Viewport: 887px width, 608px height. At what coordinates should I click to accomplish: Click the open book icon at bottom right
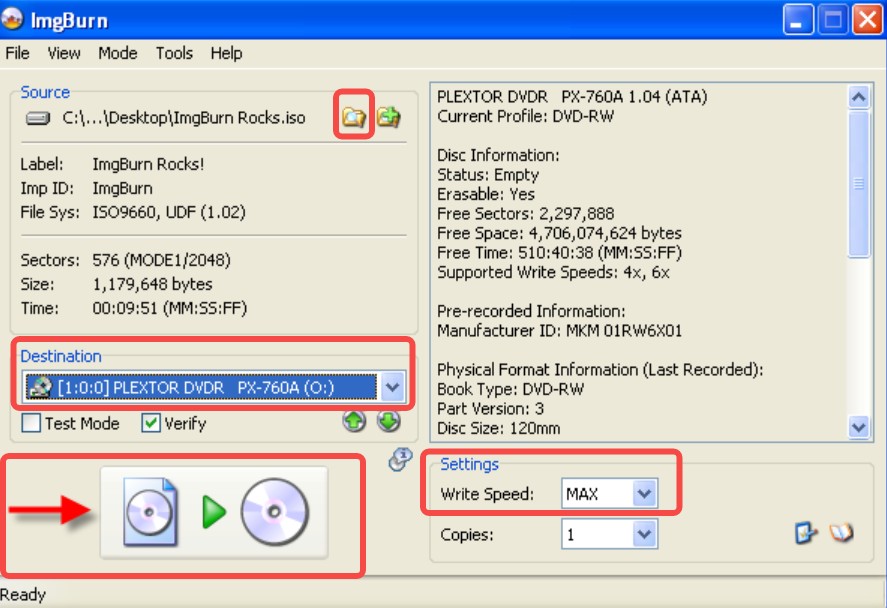pyautogui.click(x=841, y=534)
